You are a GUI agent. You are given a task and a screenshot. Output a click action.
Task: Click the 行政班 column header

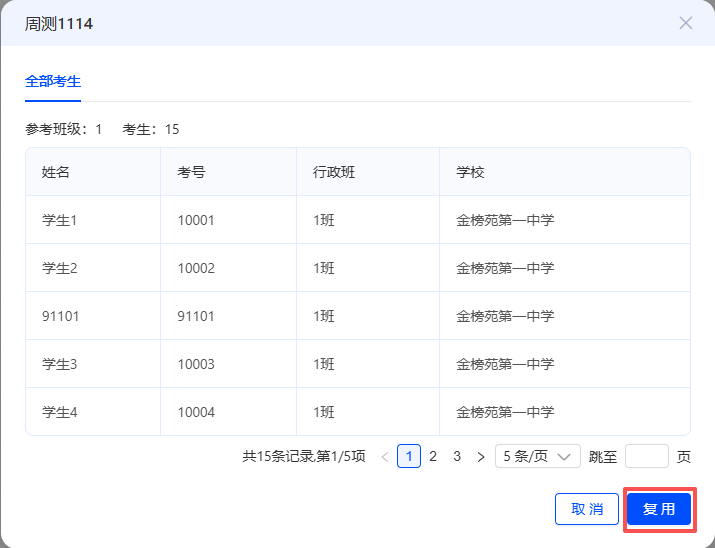coord(334,172)
